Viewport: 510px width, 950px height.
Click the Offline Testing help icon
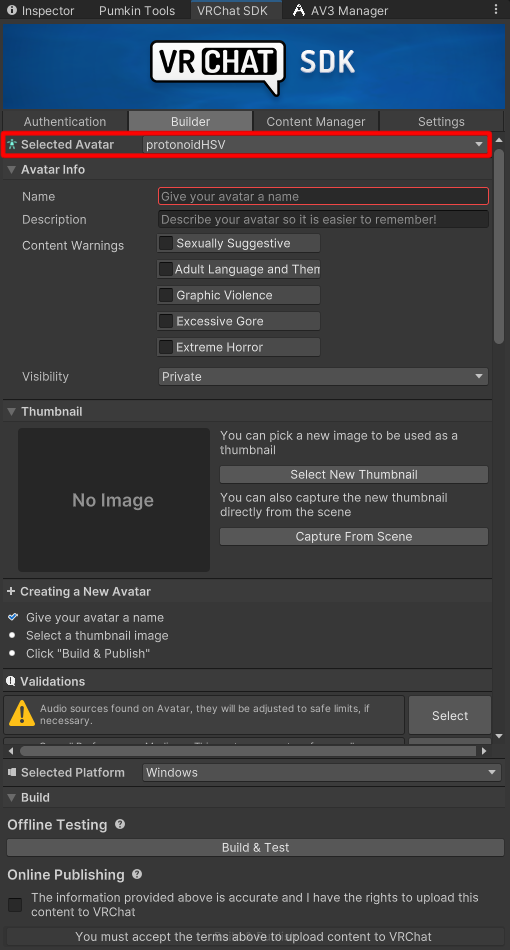[x=120, y=824]
